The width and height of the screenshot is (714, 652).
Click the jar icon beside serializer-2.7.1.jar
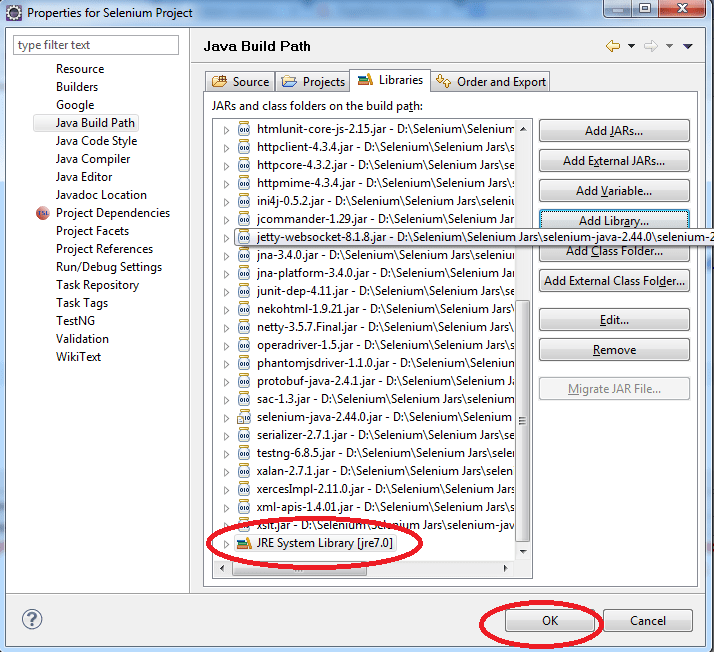click(x=244, y=435)
